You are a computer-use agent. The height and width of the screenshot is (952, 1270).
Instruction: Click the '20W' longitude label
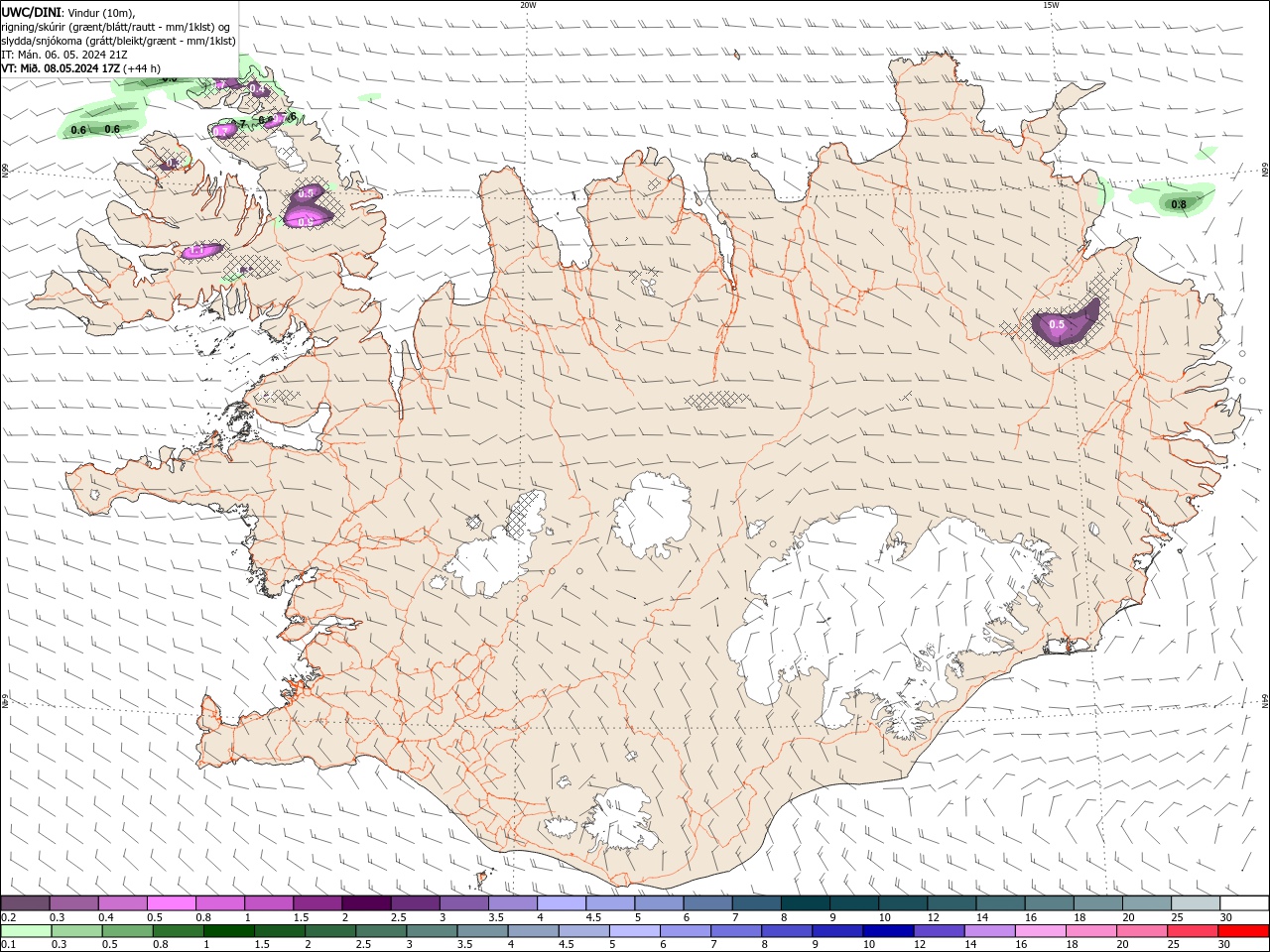pyautogui.click(x=528, y=5)
